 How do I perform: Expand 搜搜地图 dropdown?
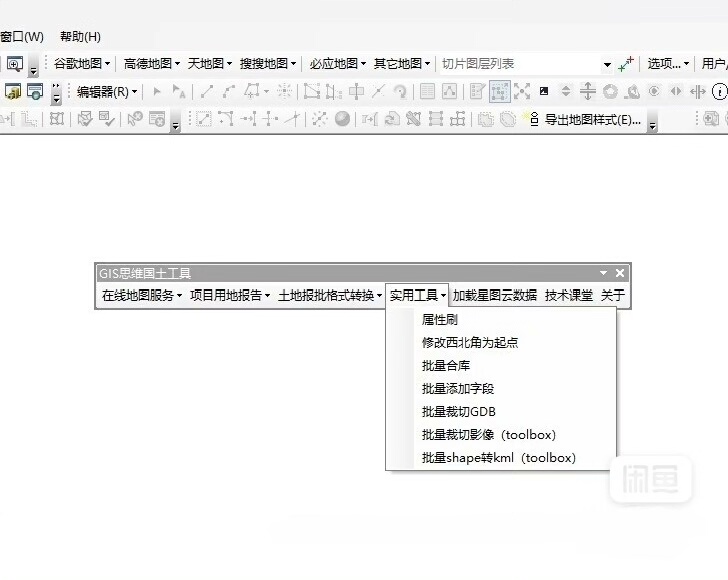[x=268, y=64]
